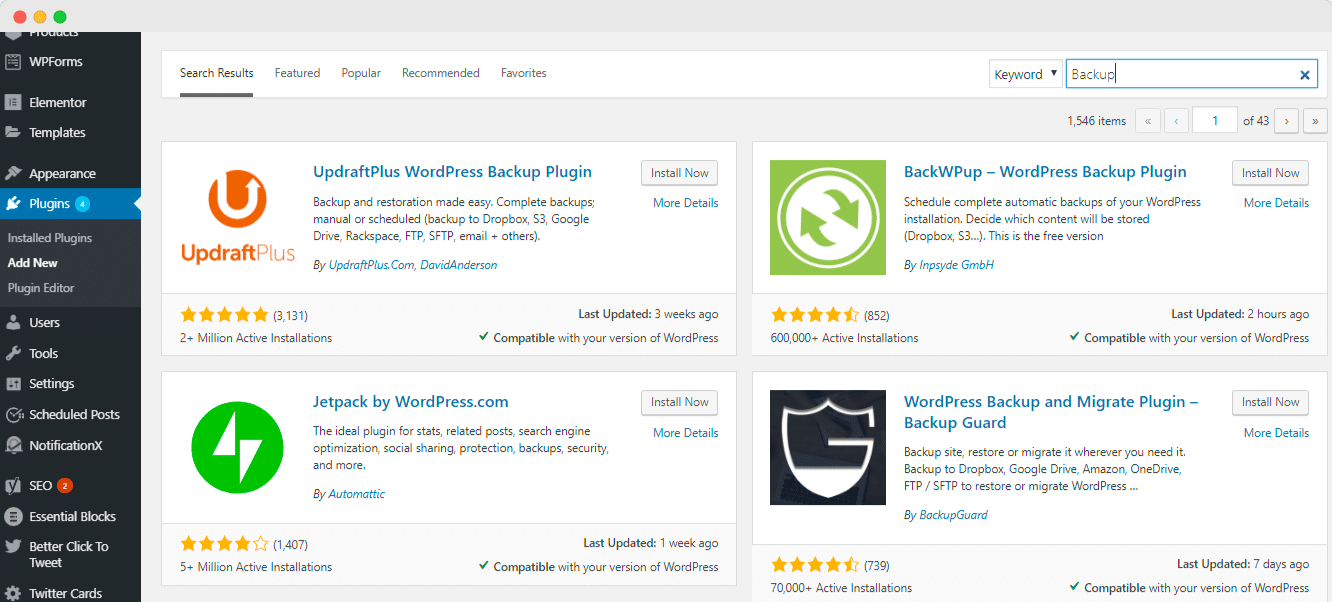Click the Tools wrench icon
Viewport: 1332px width, 602px height.
(13, 353)
